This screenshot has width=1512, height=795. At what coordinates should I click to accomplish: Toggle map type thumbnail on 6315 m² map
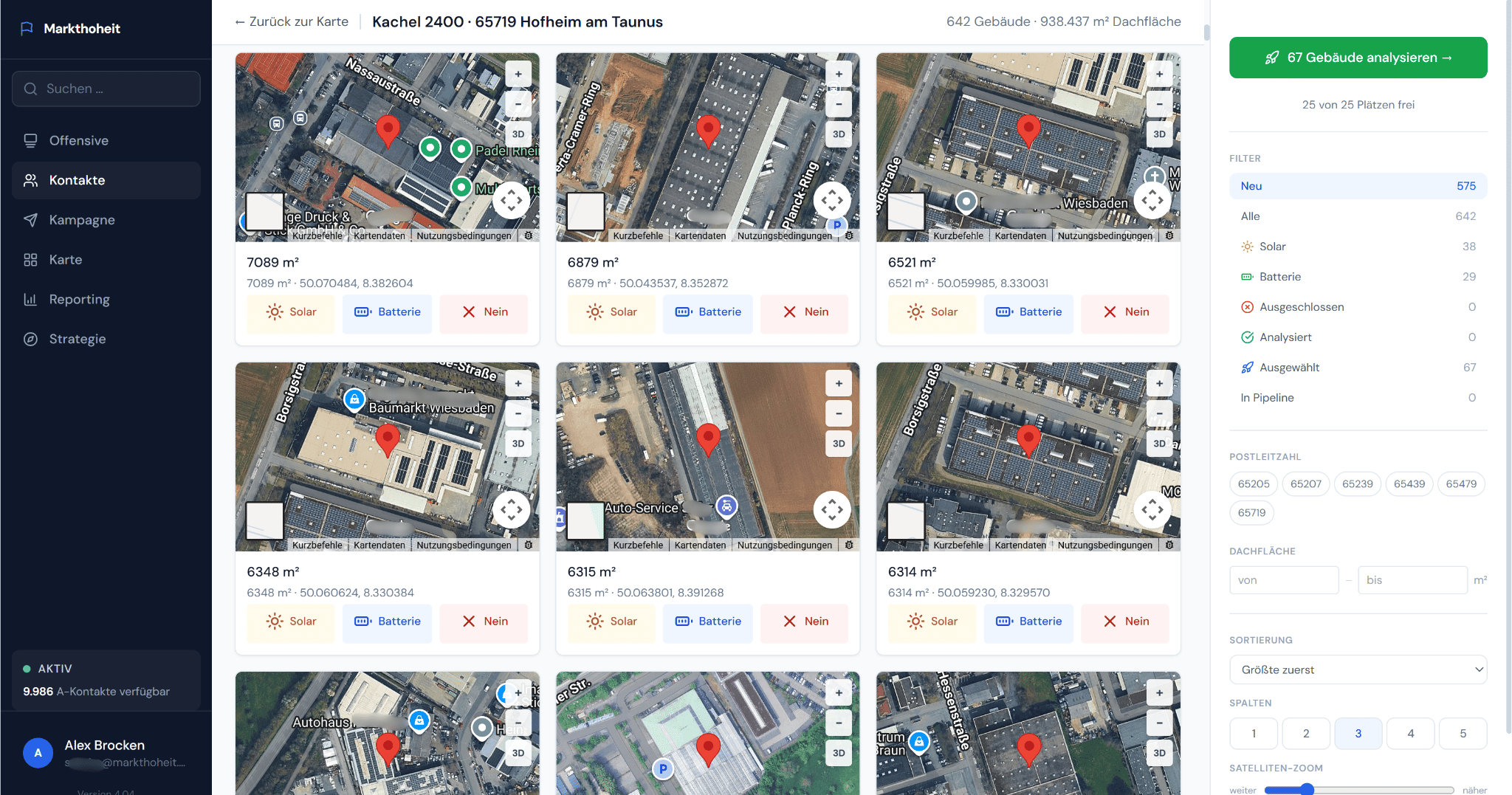[x=585, y=521]
